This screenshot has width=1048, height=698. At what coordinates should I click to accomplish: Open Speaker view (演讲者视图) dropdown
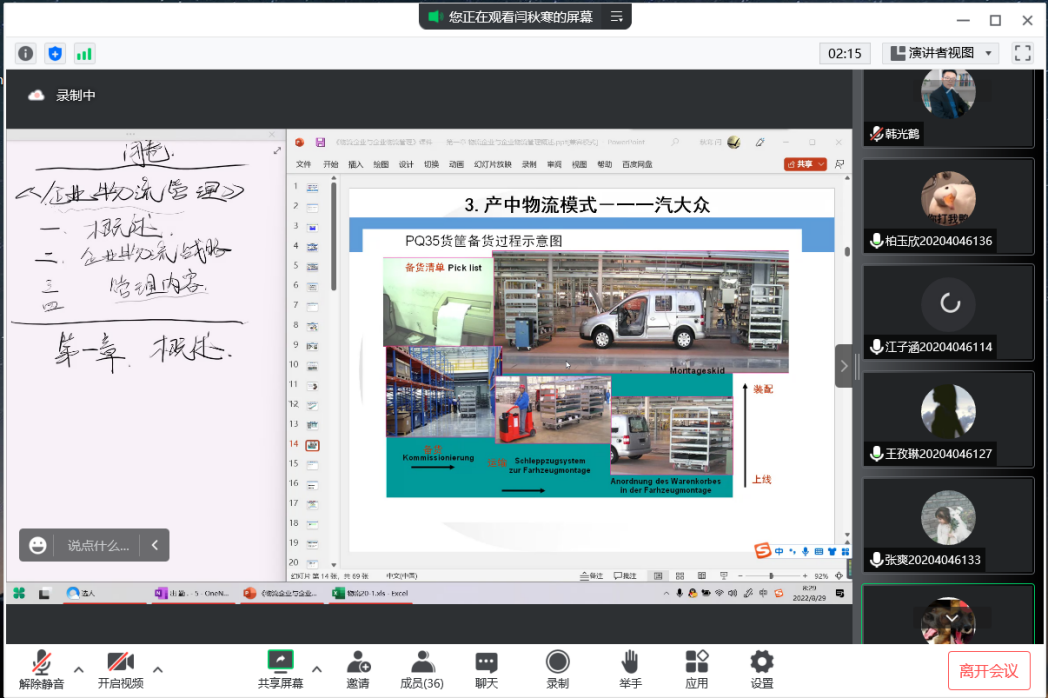click(x=940, y=53)
